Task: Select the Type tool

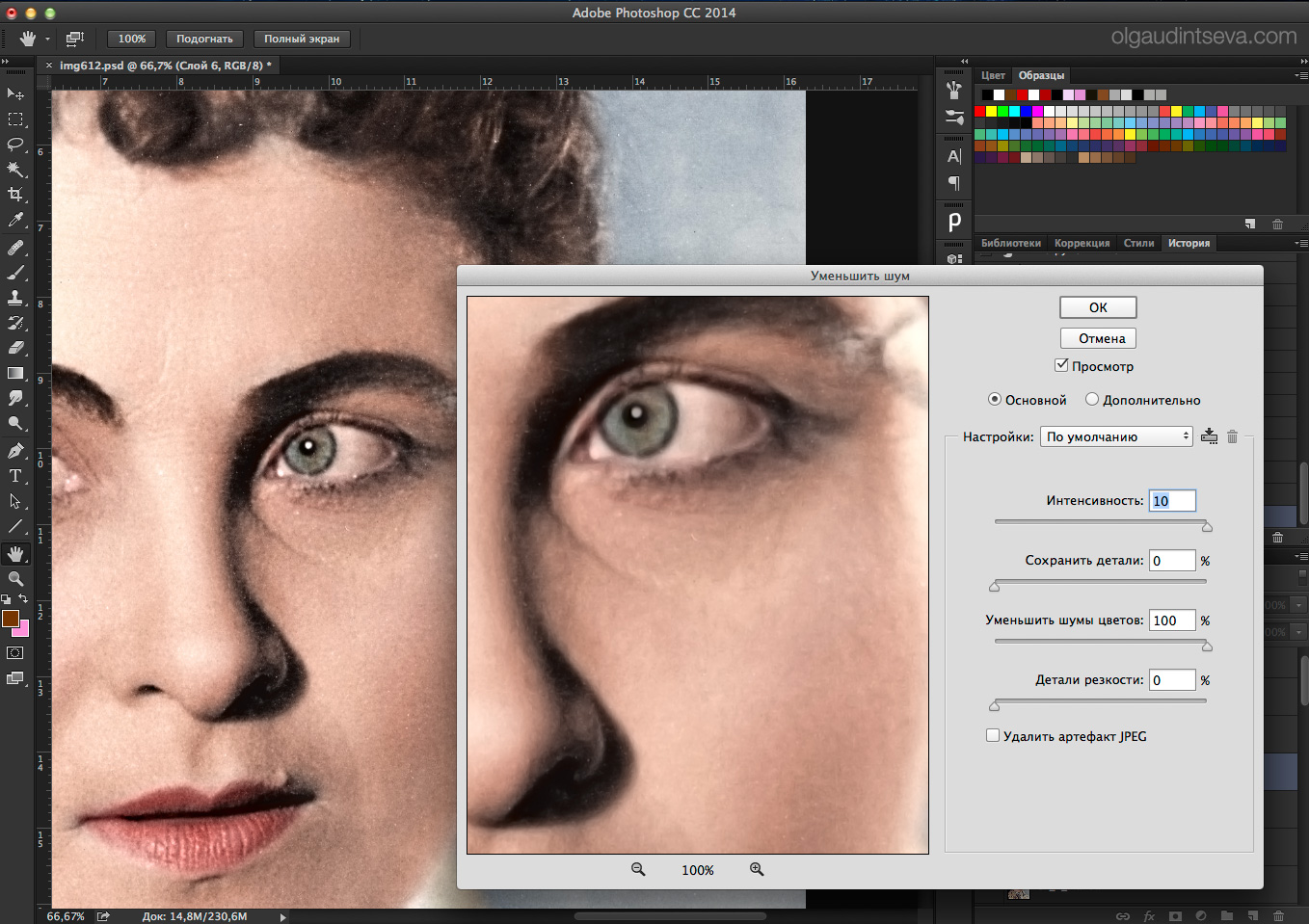Action: coord(15,476)
